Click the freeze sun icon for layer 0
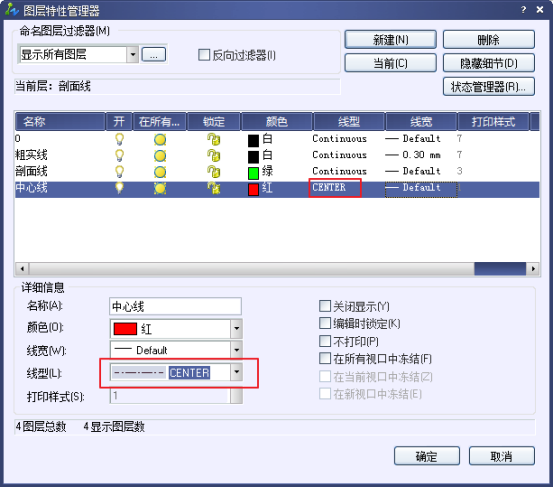554x487 pixels. 160,140
